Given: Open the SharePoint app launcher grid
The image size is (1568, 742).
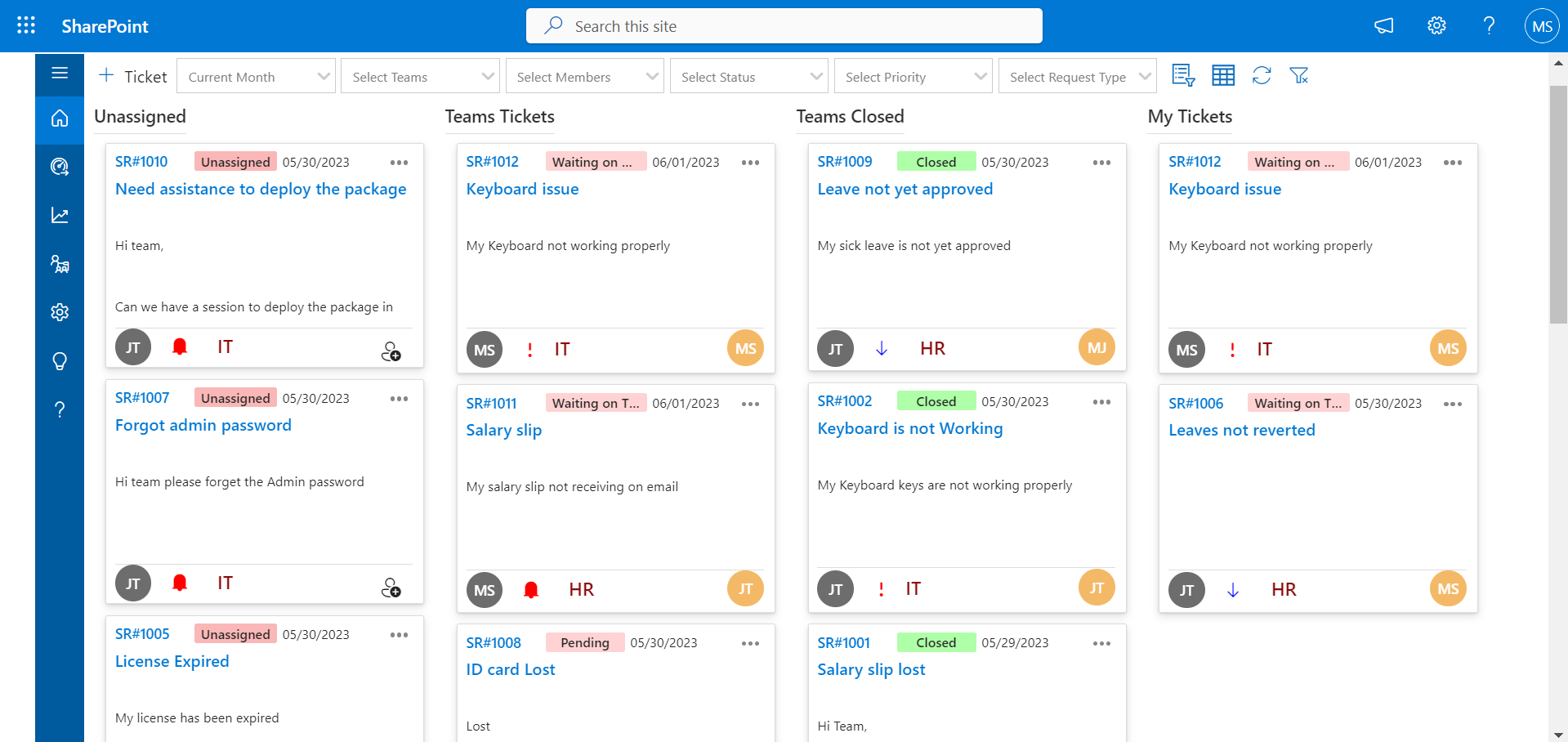Looking at the screenshot, I should point(26,25).
